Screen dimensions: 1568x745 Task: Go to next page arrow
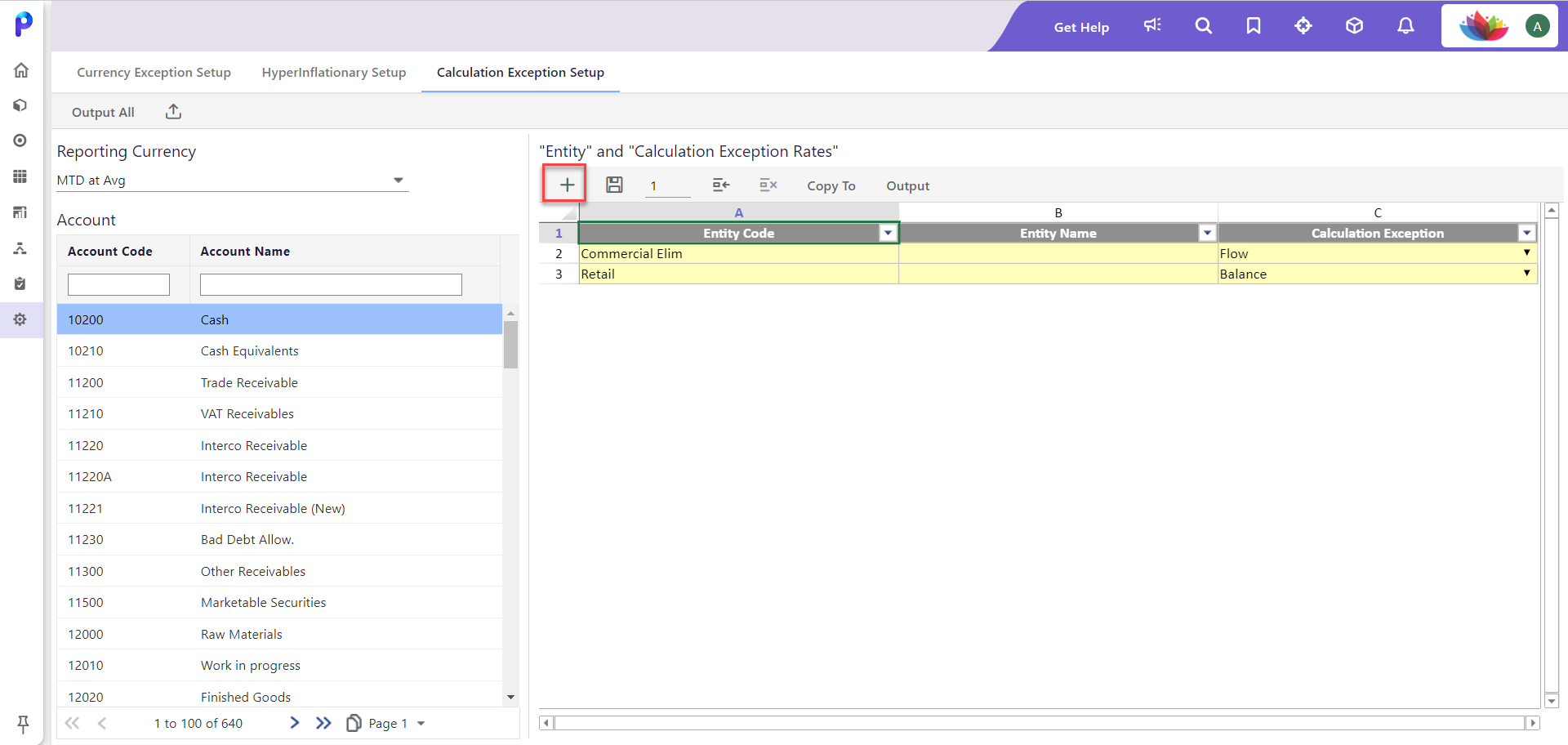tap(295, 723)
